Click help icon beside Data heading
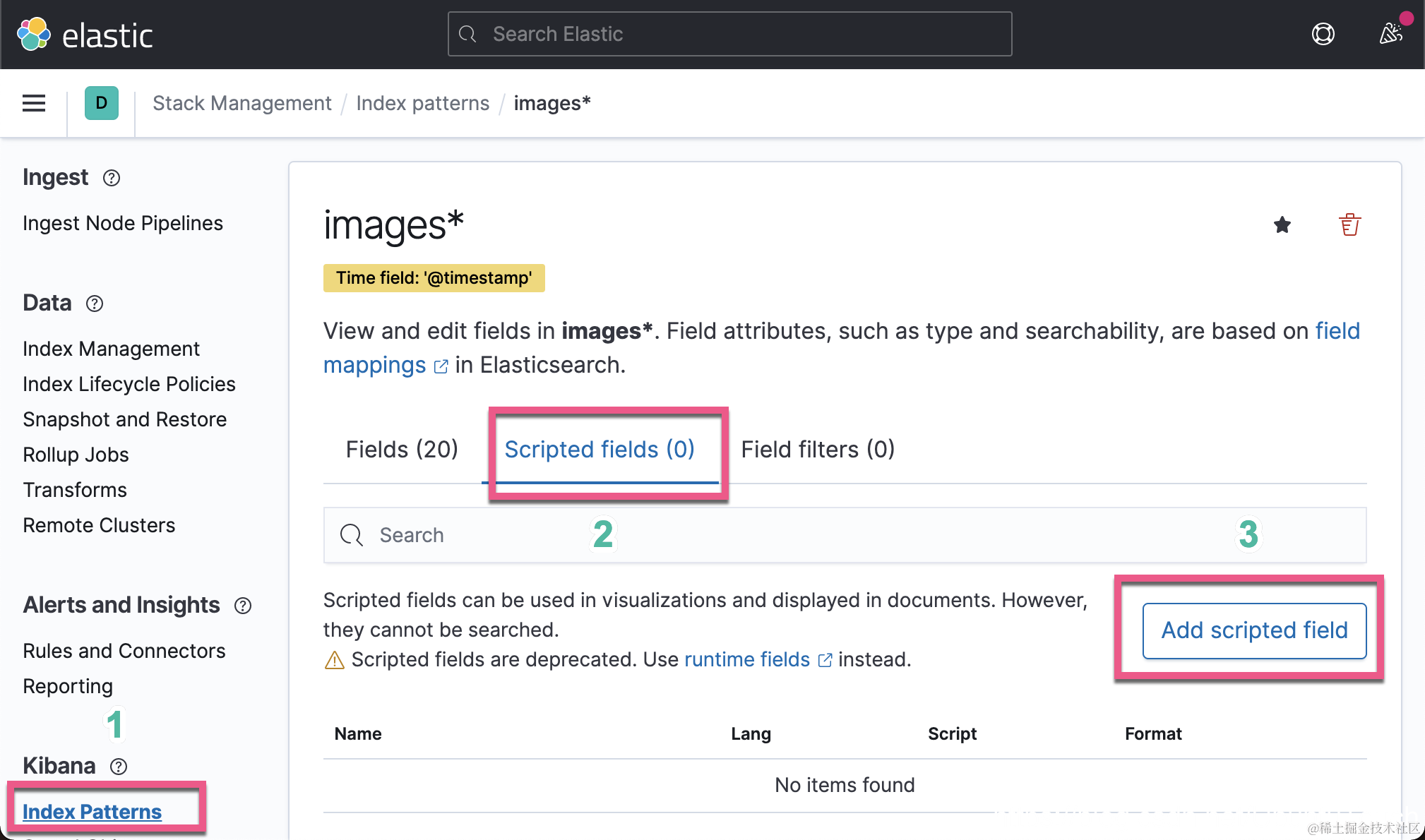Viewport: 1425px width, 840px height. (x=95, y=304)
